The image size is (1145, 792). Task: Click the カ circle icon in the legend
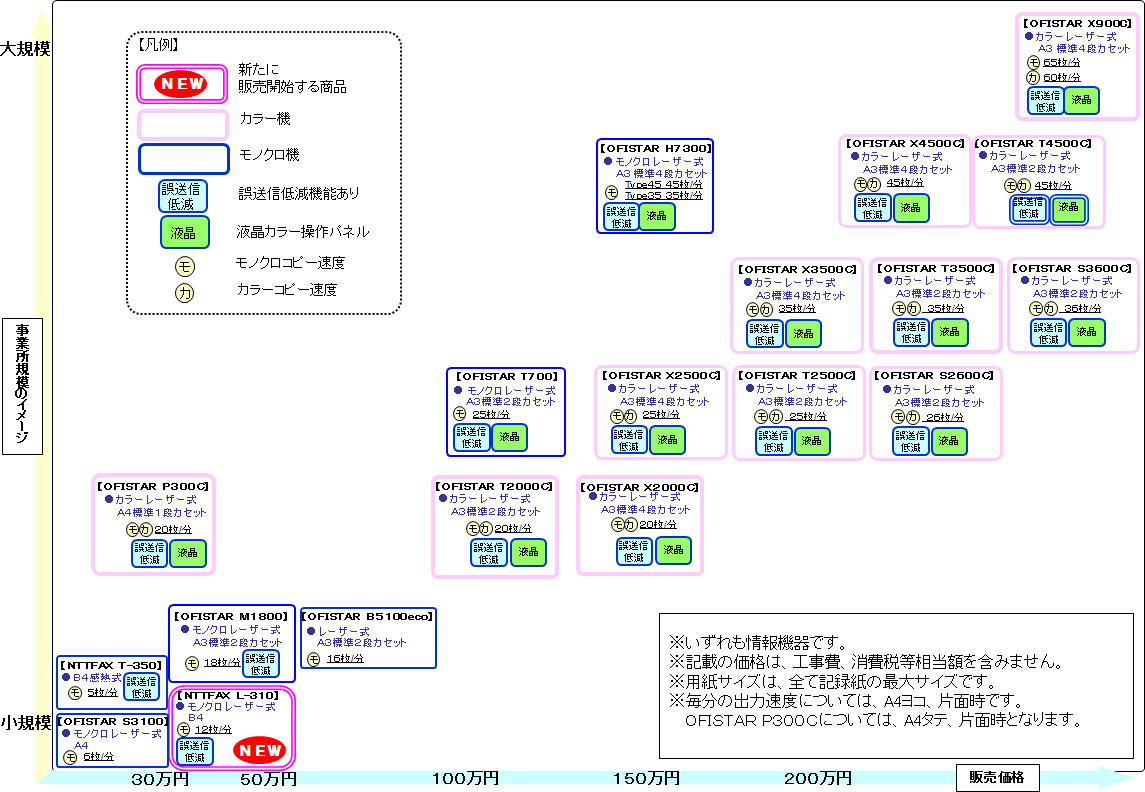[185, 293]
